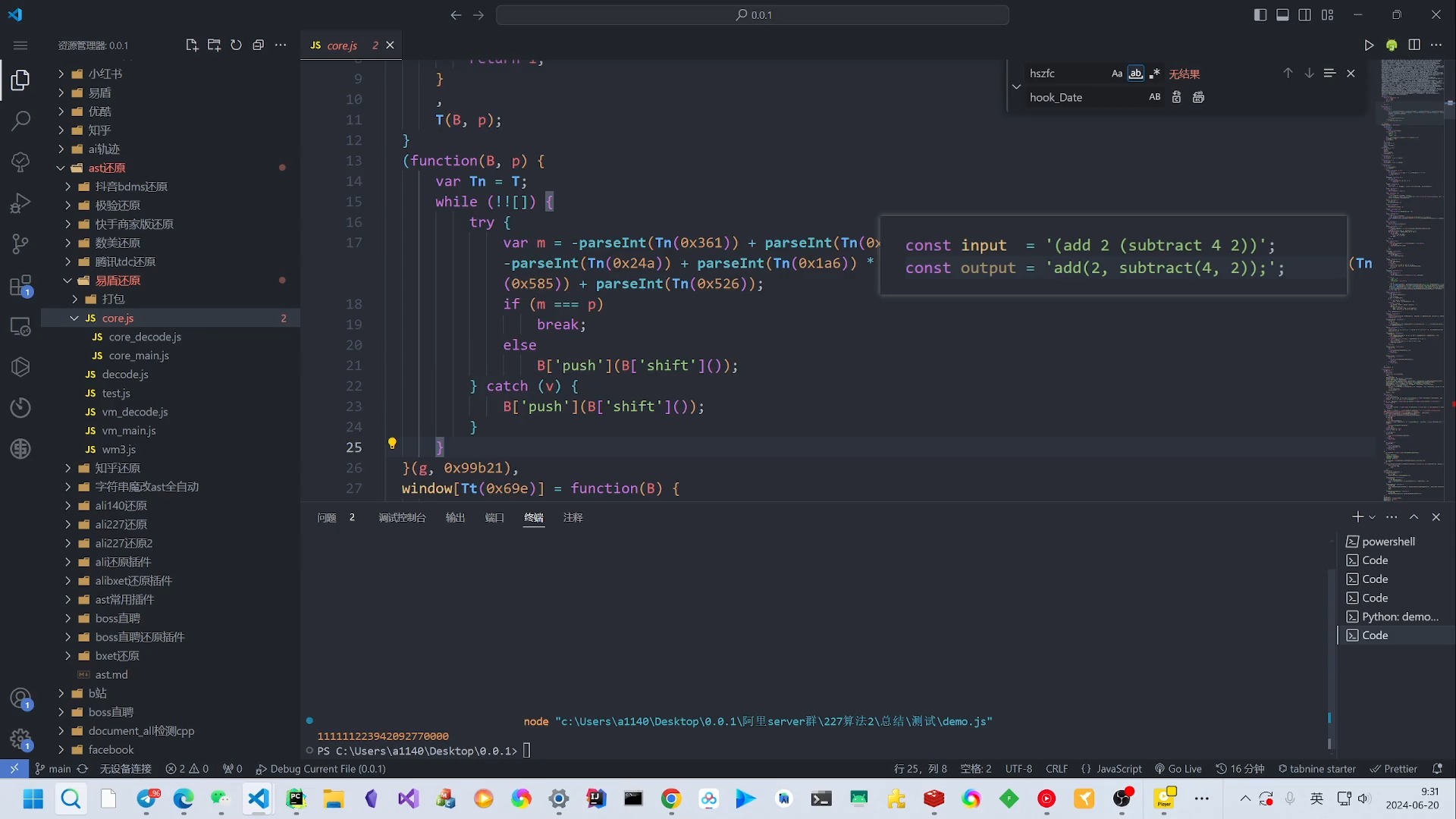Switch to the 注释 tab
Viewport: 1456px width, 819px height.
point(573,518)
